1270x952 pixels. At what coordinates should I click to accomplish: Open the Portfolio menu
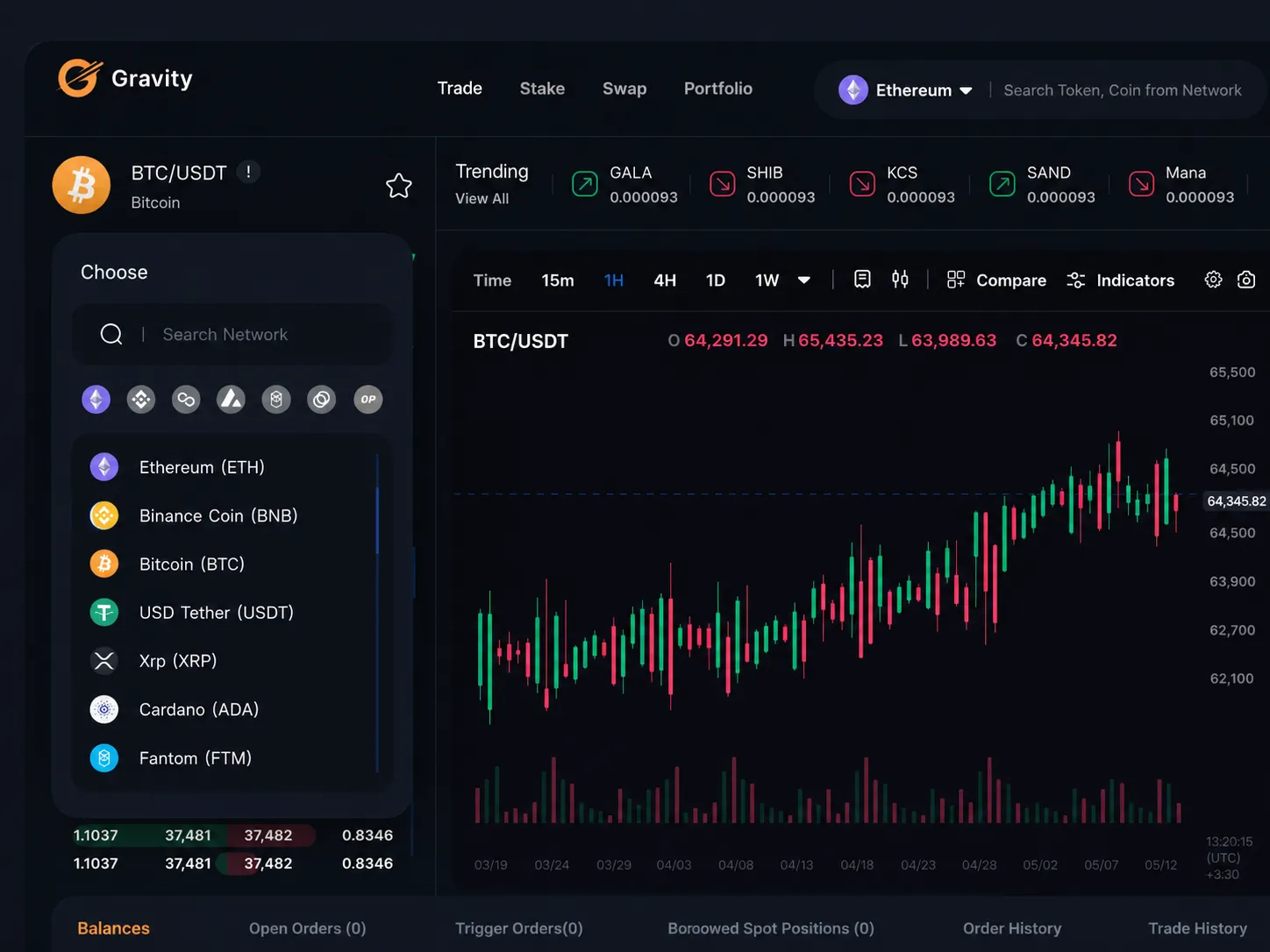[718, 89]
